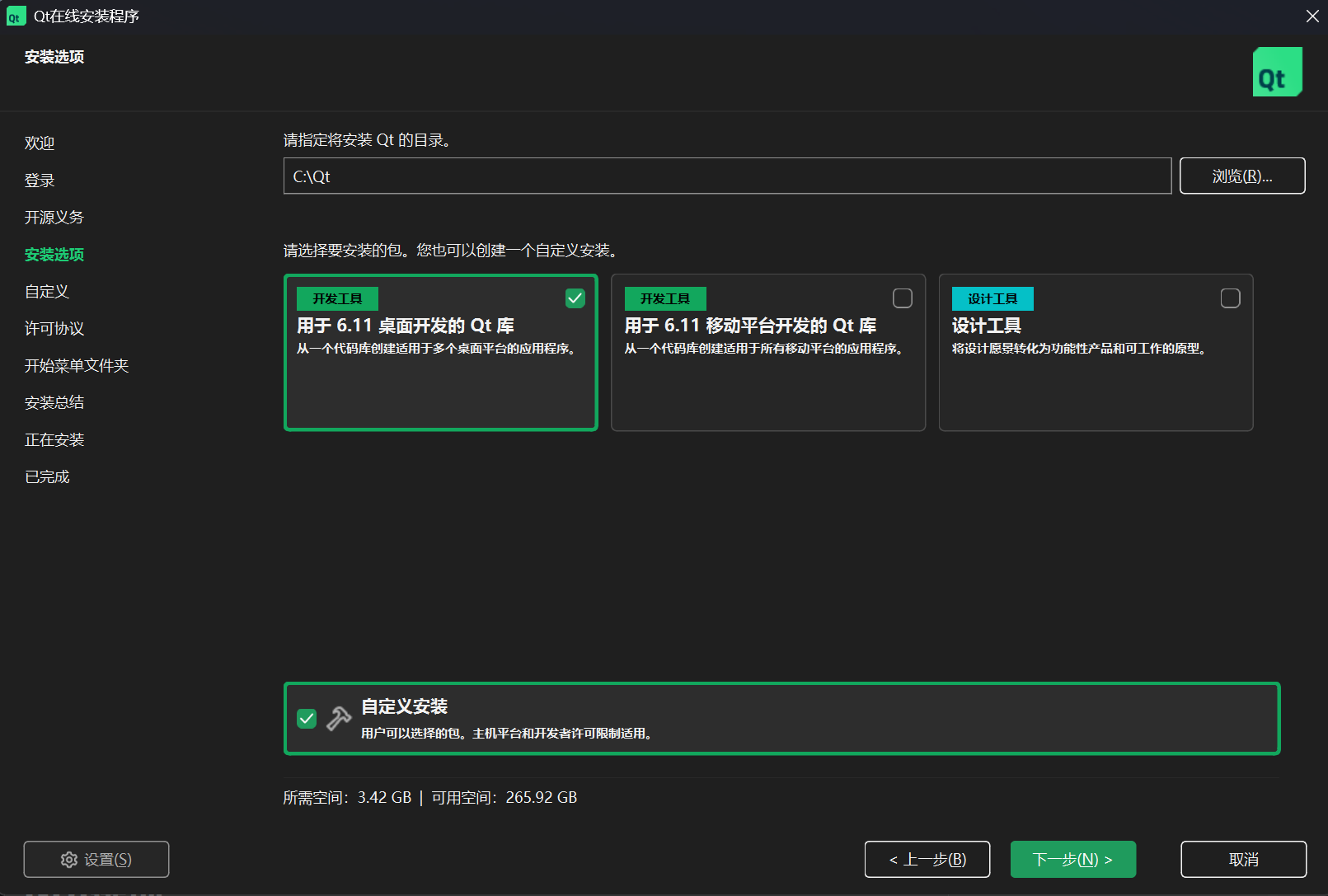This screenshot has width=1328, height=896.
Task: Select the 开源义务 step in sidebar
Action: [54, 218]
